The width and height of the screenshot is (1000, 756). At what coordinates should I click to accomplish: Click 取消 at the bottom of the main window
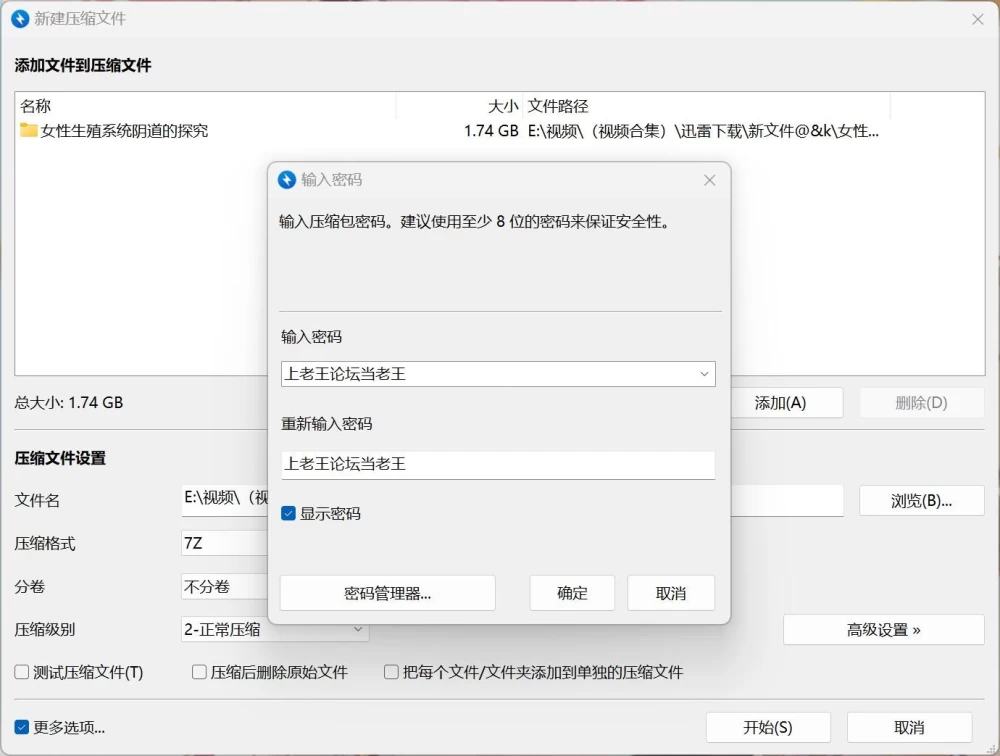pyautogui.click(x=909, y=727)
